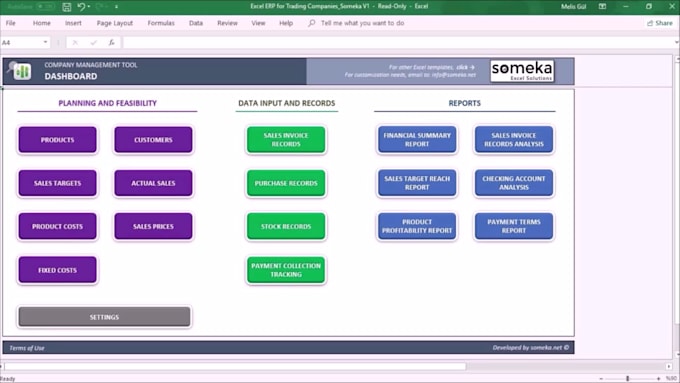This screenshot has height=383, width=680.
Task: Open FIXED COSTS section
Action: point(57,270)
